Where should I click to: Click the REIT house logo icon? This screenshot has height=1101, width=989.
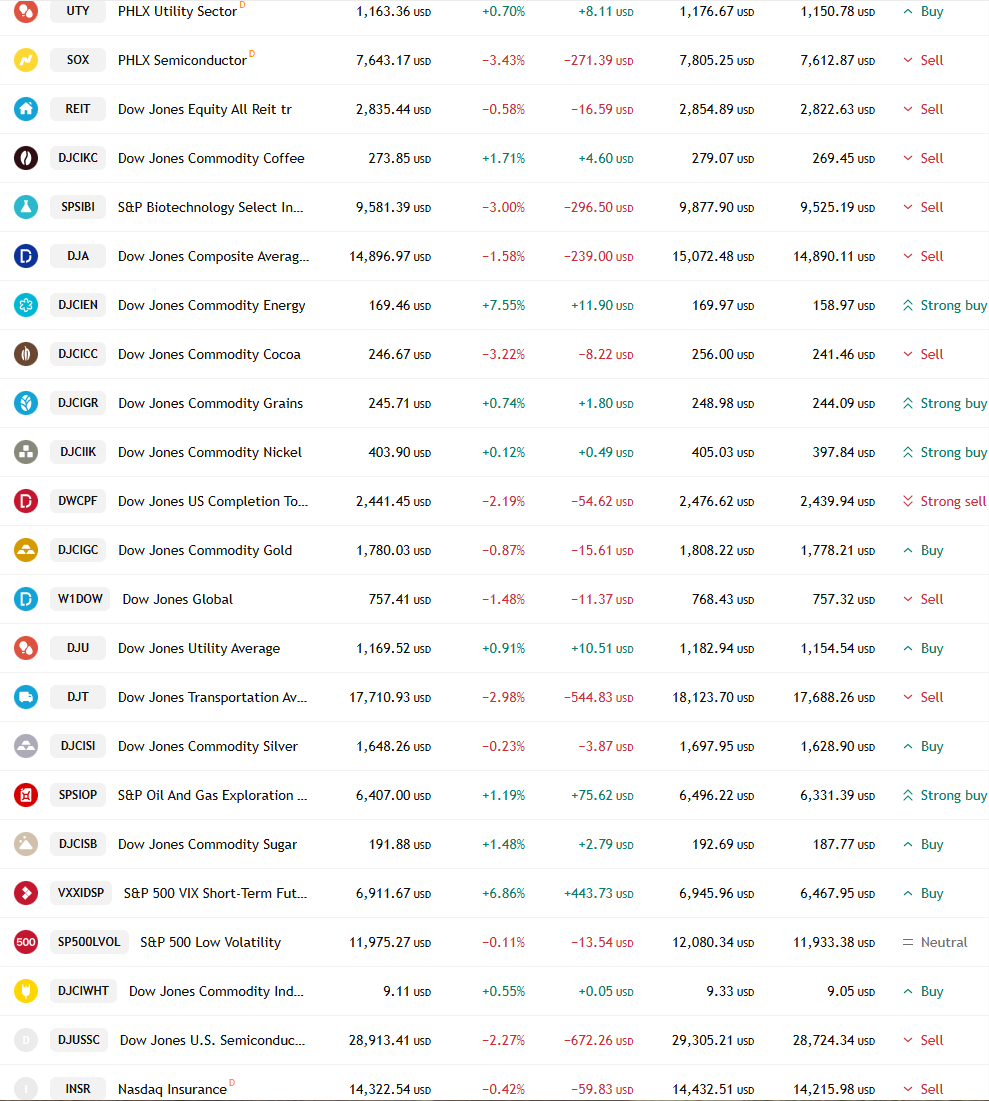pyautogui.click(x=26, y=109)
